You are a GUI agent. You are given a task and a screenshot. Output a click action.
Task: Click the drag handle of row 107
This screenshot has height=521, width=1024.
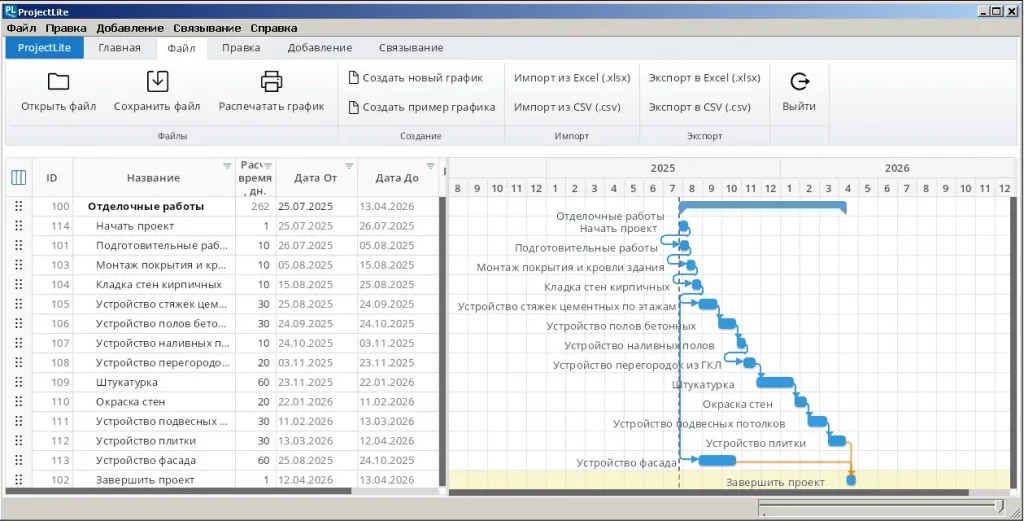coord(18,343)
